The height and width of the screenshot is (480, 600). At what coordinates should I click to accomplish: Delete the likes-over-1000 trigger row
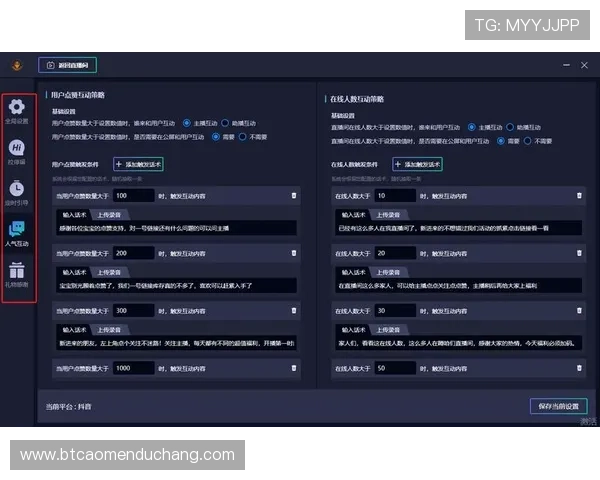[x=294, y=368]
